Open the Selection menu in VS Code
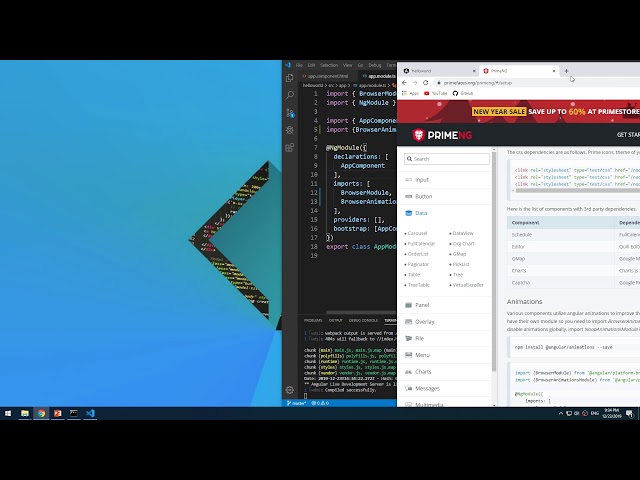This screenshot has width=640, height=480. [329, 65]
